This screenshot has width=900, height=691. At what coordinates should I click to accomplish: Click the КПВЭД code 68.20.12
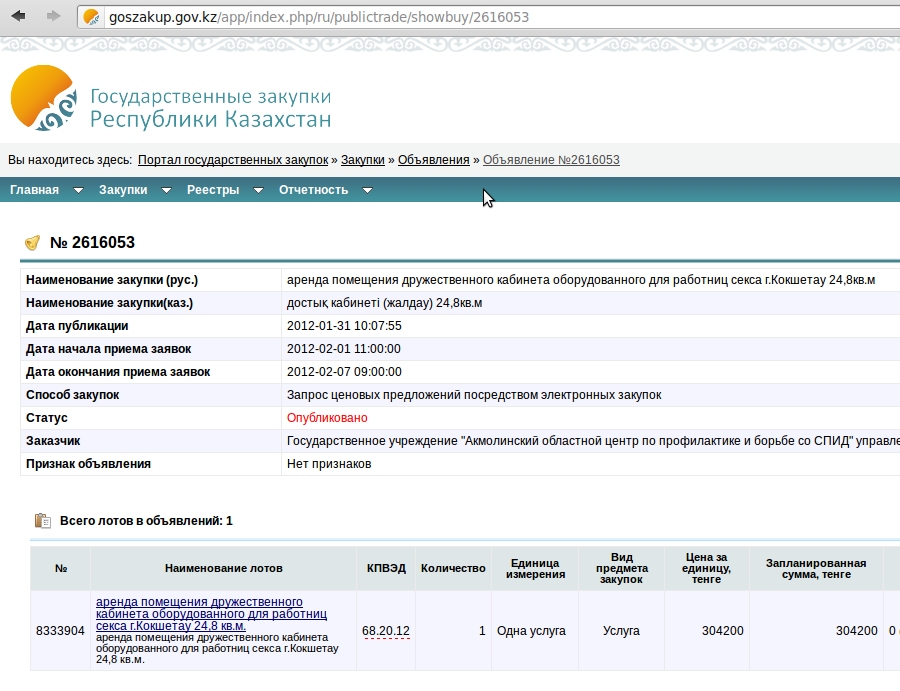click(386, 631)
